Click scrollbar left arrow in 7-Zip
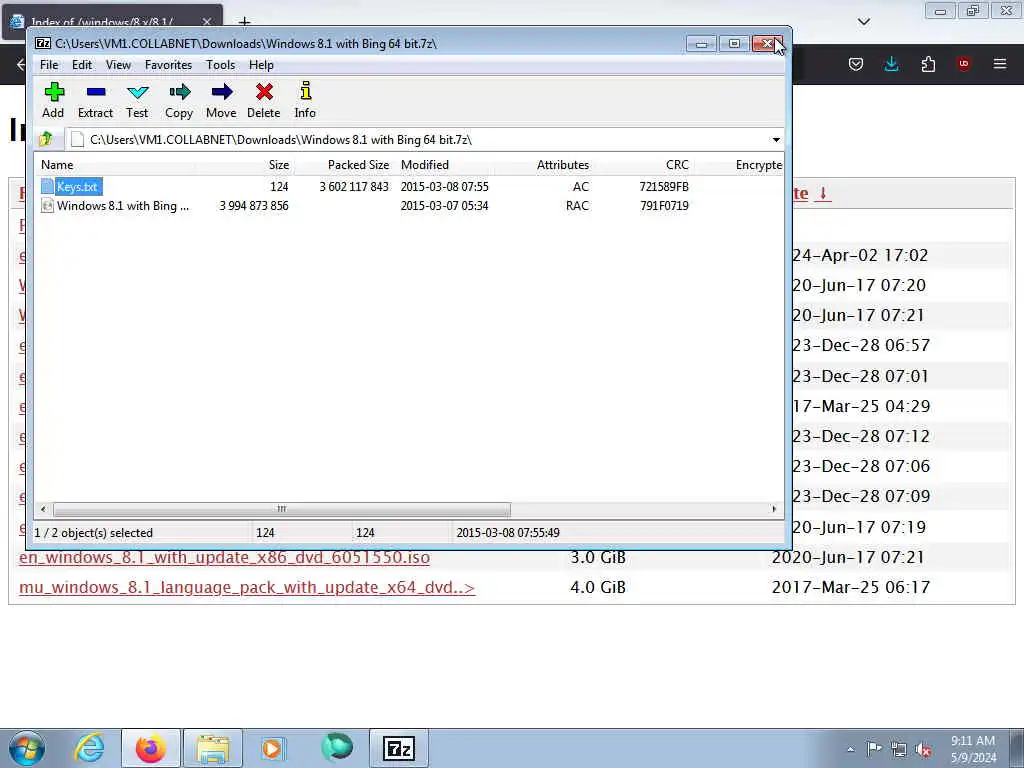Viewport: 1024px width, 768px height. 43,509
